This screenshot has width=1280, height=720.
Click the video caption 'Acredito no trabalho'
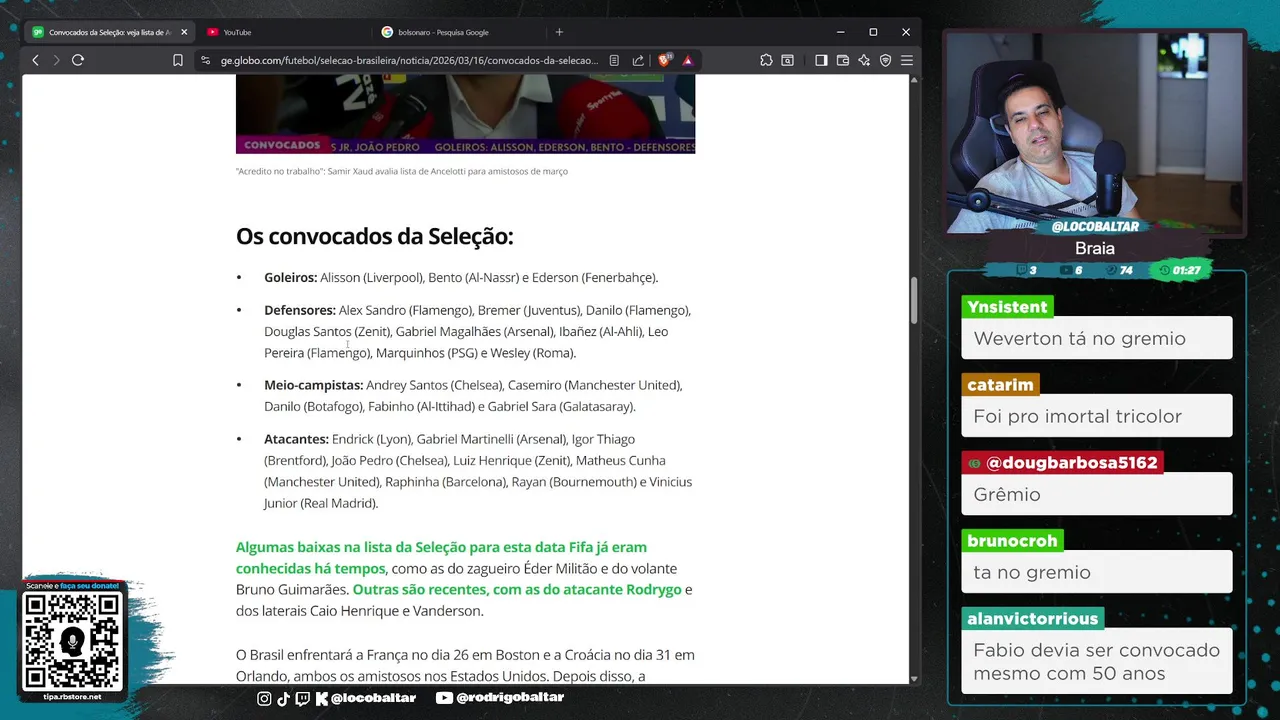pyautogui.click(x=401, y=171)
